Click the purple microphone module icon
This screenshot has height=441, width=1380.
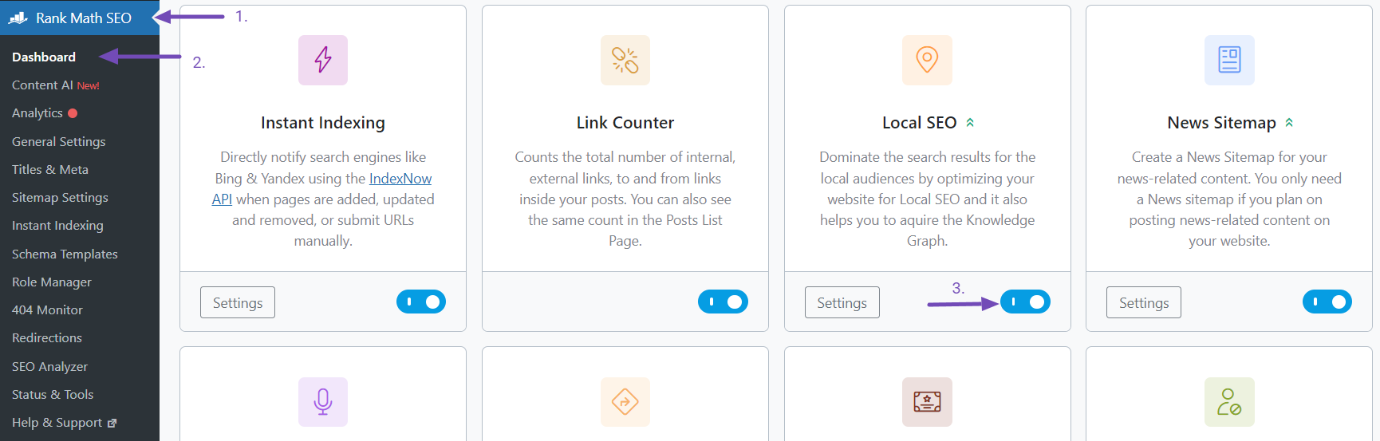(323, 402)
